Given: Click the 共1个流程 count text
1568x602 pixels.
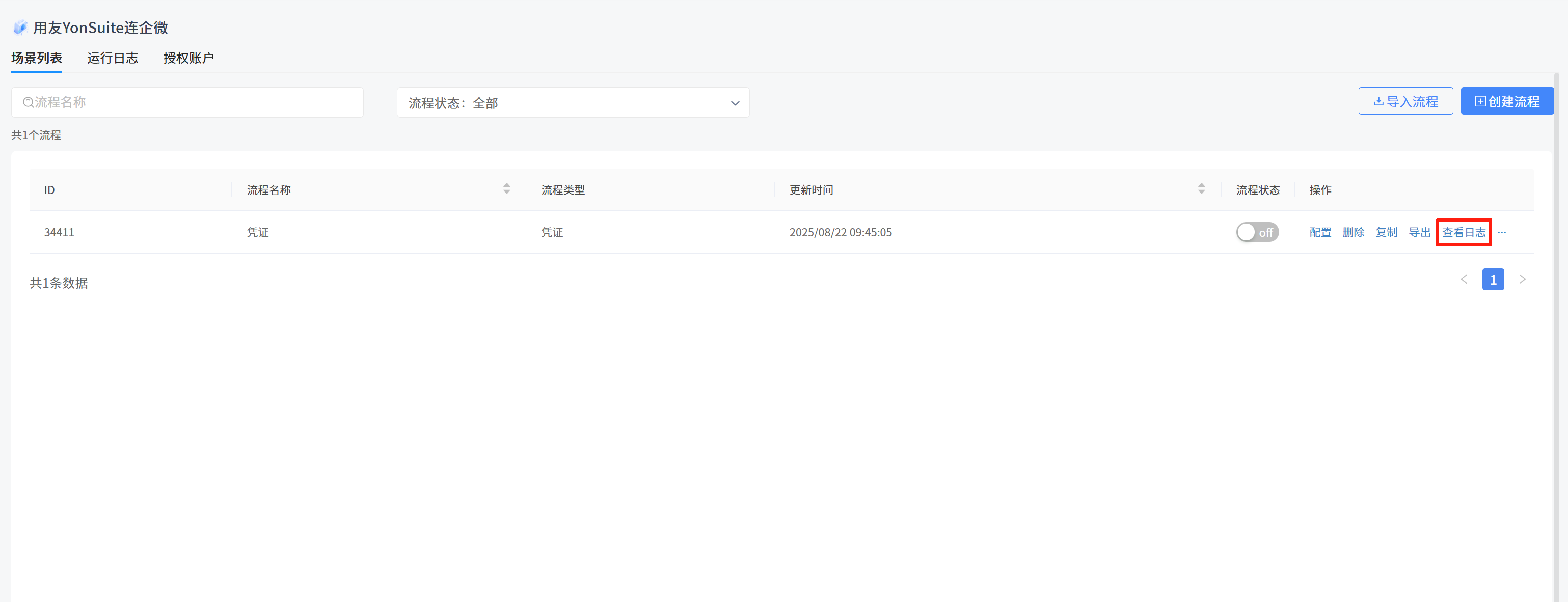Looking at the screenshot, I should [x=36, y=135].
